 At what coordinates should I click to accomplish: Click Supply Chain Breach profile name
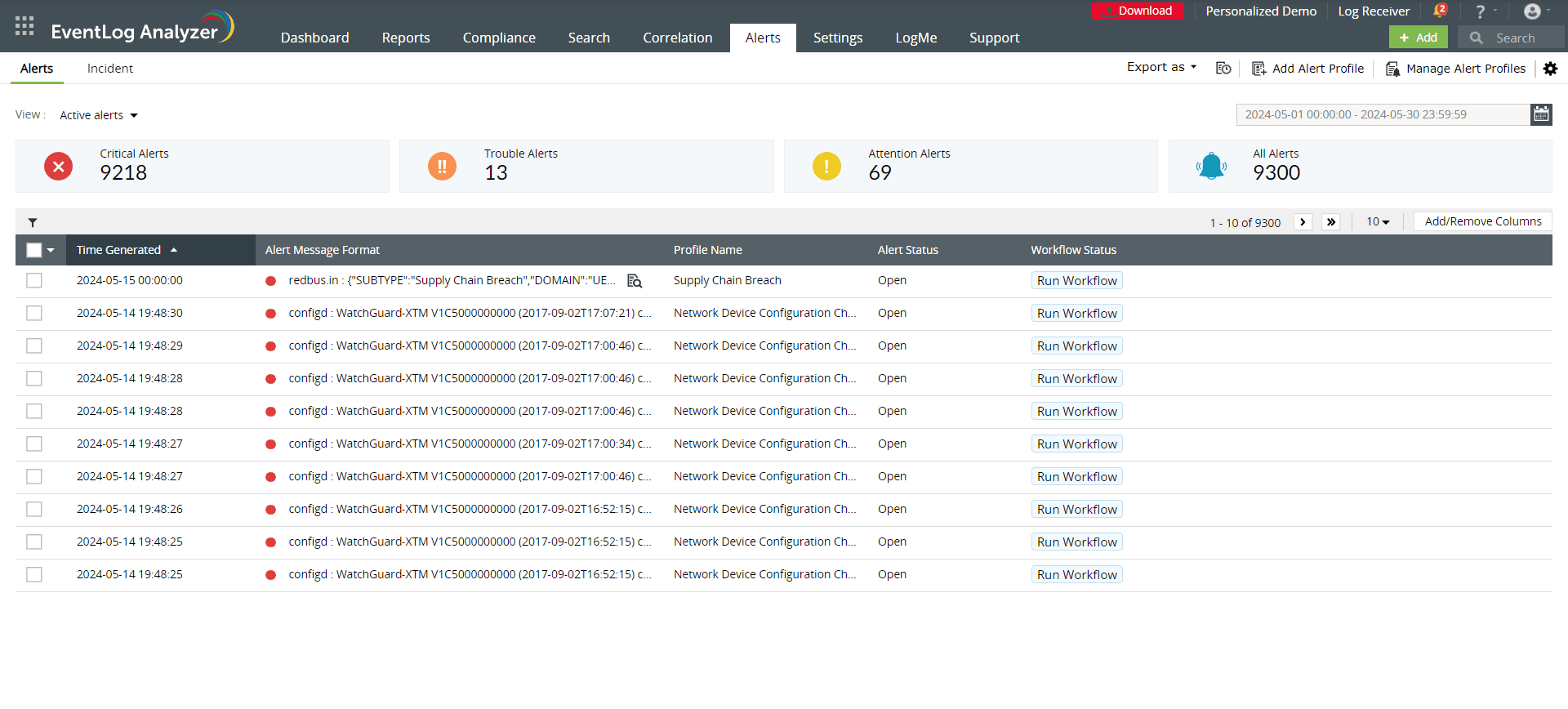pyautogui.click(x=727, y=281)
